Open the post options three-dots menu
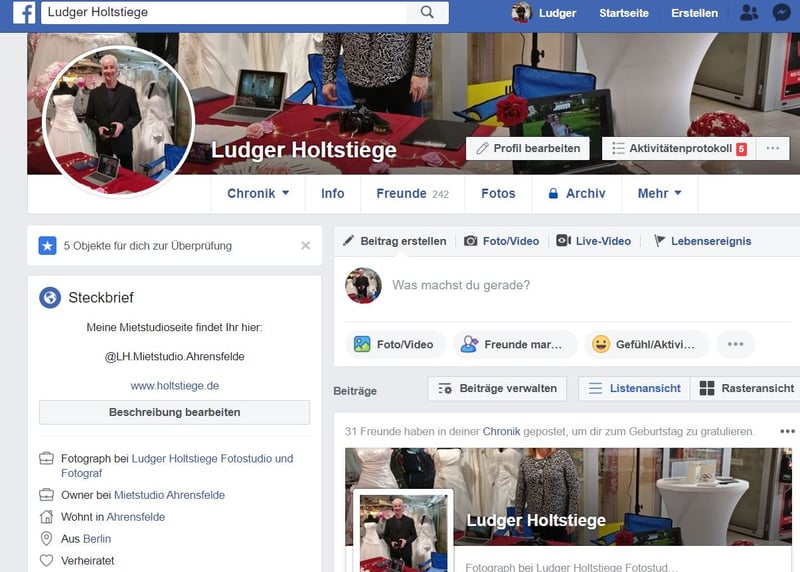Viewport: 800px width, 572px height. click(x=787, y=431)
